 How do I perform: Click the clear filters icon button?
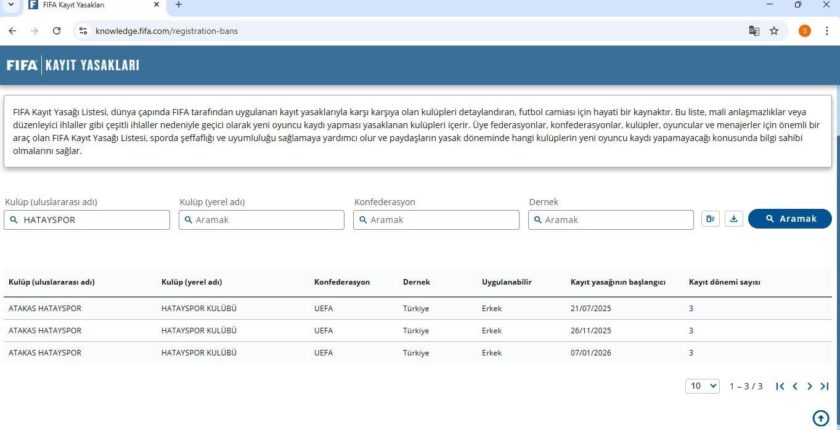point(710,219)
